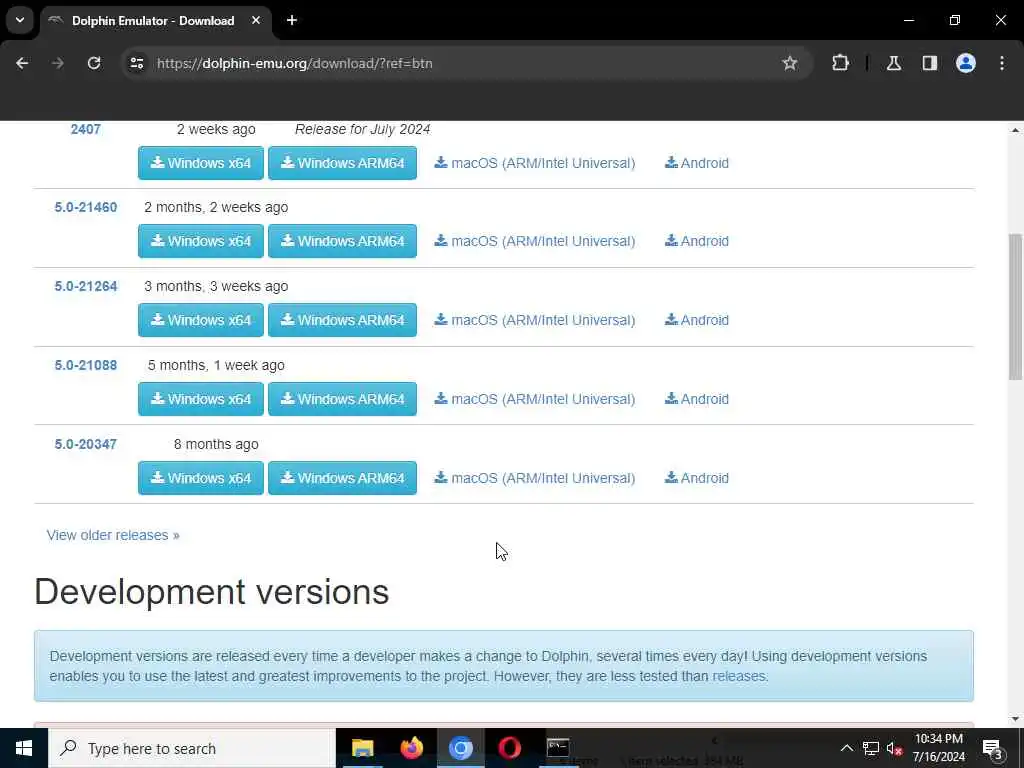Screen dimensions: 1024x768
Task: Open File Explorer from the taskbar
Action: point(362,748)
